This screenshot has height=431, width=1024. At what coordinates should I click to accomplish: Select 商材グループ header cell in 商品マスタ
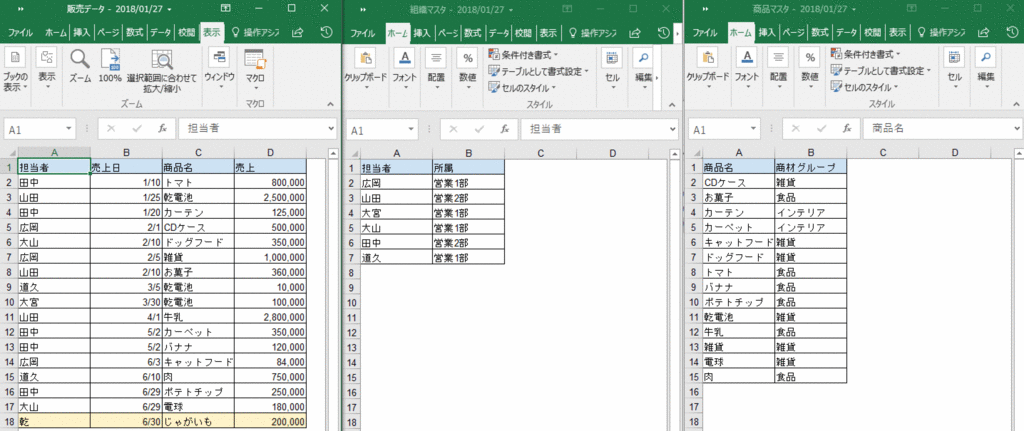click(x=810, y=167)
